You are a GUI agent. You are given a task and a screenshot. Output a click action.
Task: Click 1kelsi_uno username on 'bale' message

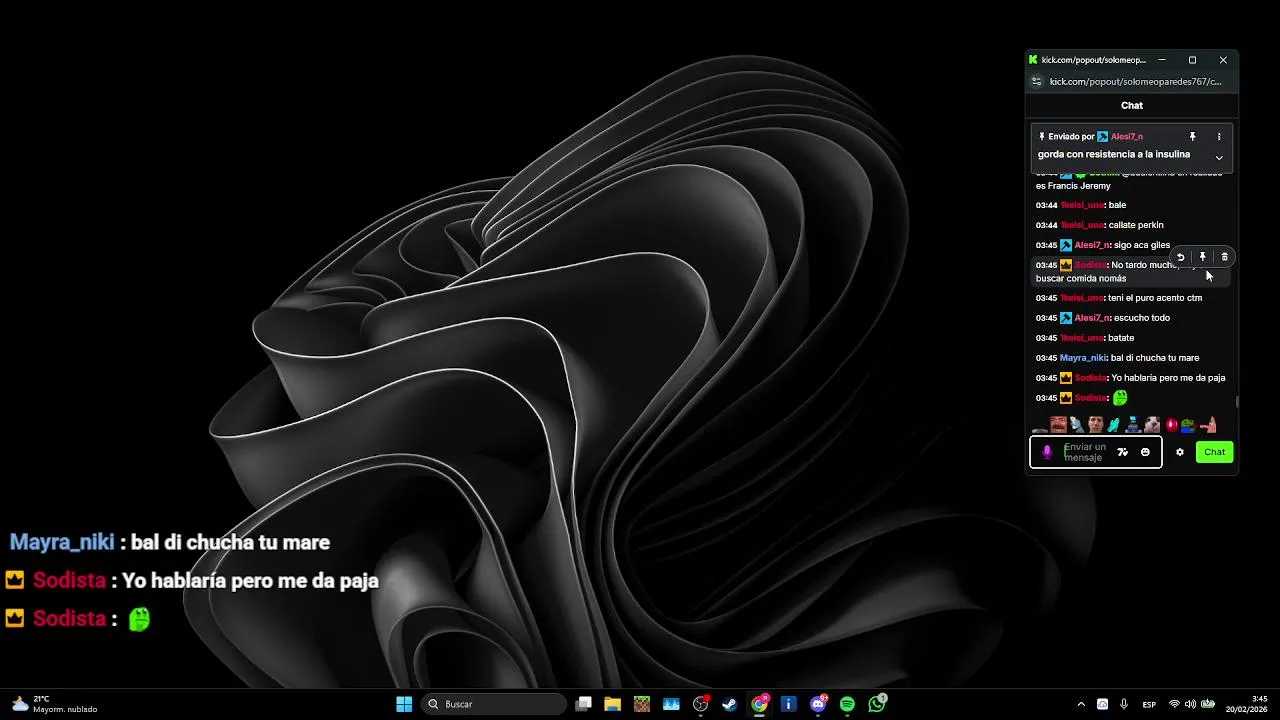tap(1082, 205)
